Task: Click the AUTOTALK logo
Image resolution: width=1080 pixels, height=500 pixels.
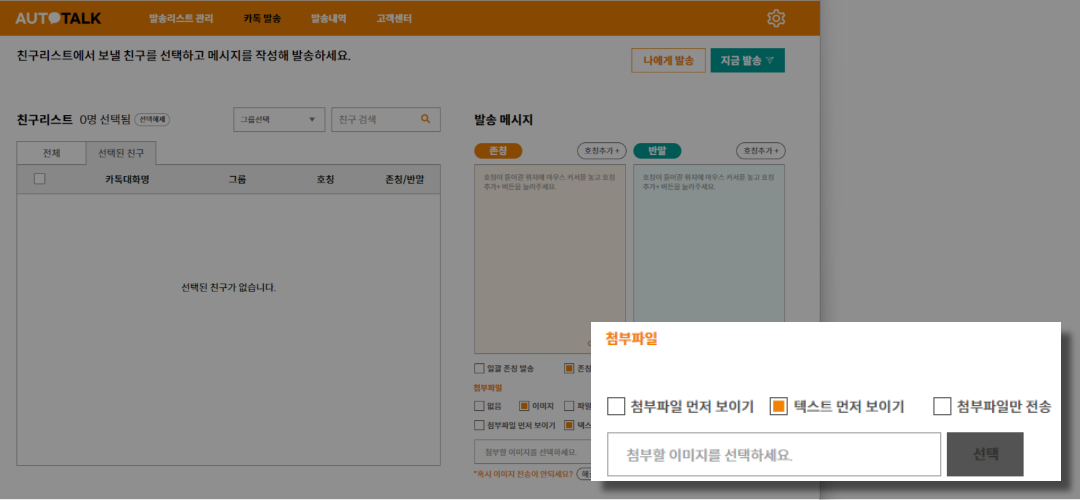Action: [59, 19]
